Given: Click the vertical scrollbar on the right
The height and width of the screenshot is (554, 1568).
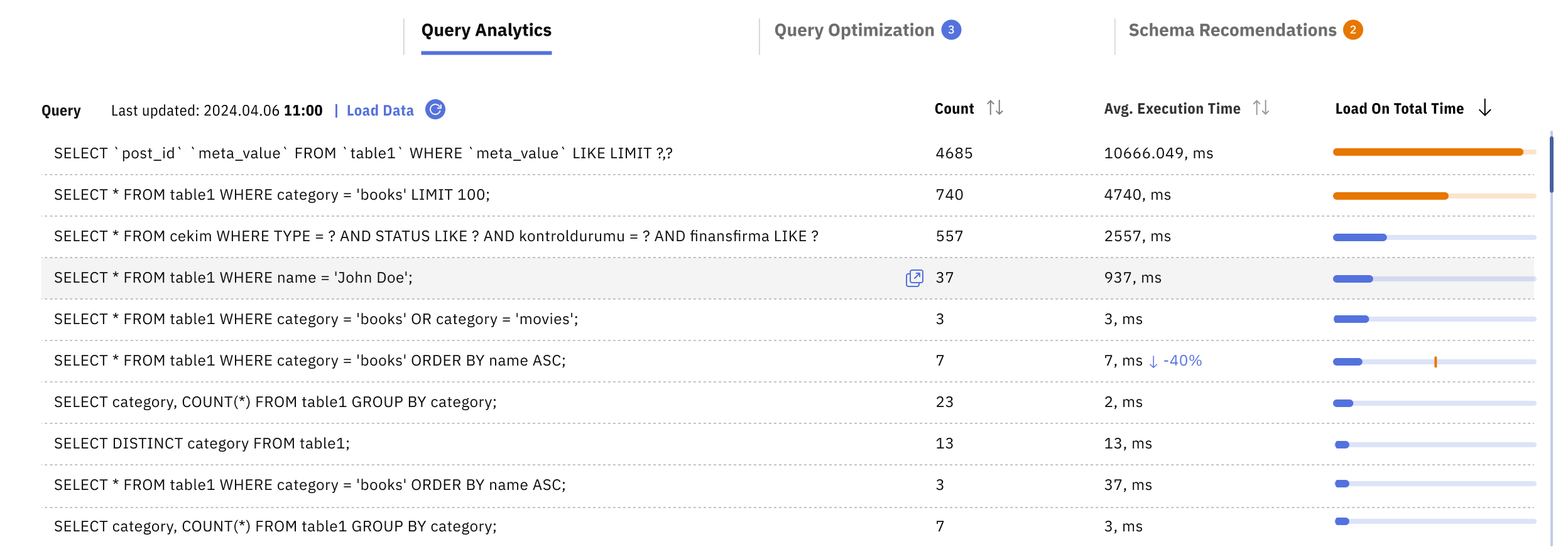Looking at the screenshot, I should click(1551, 163).
